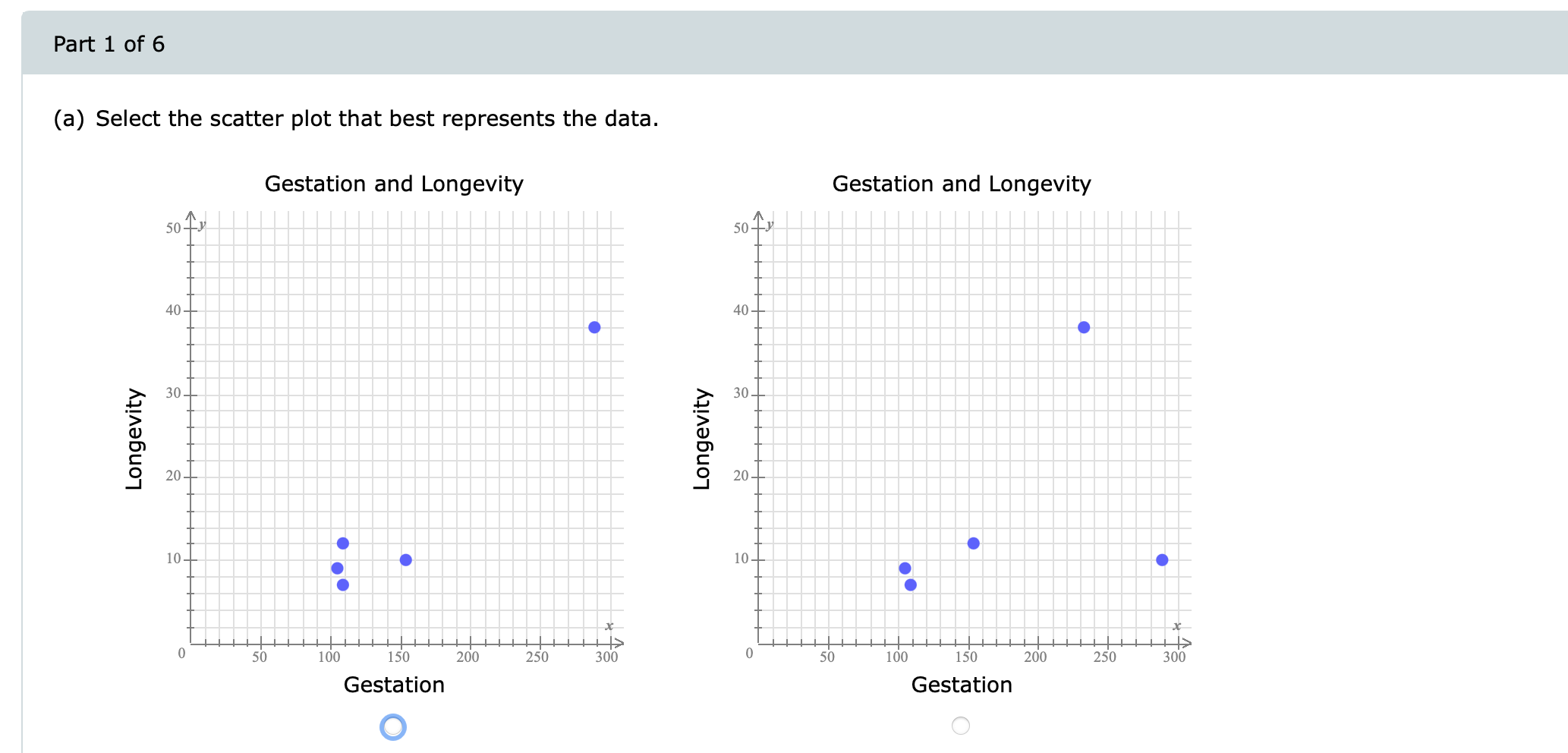Click the right plot title Gestation and Longevity
Screen dimensions: 1568x753
962,184
